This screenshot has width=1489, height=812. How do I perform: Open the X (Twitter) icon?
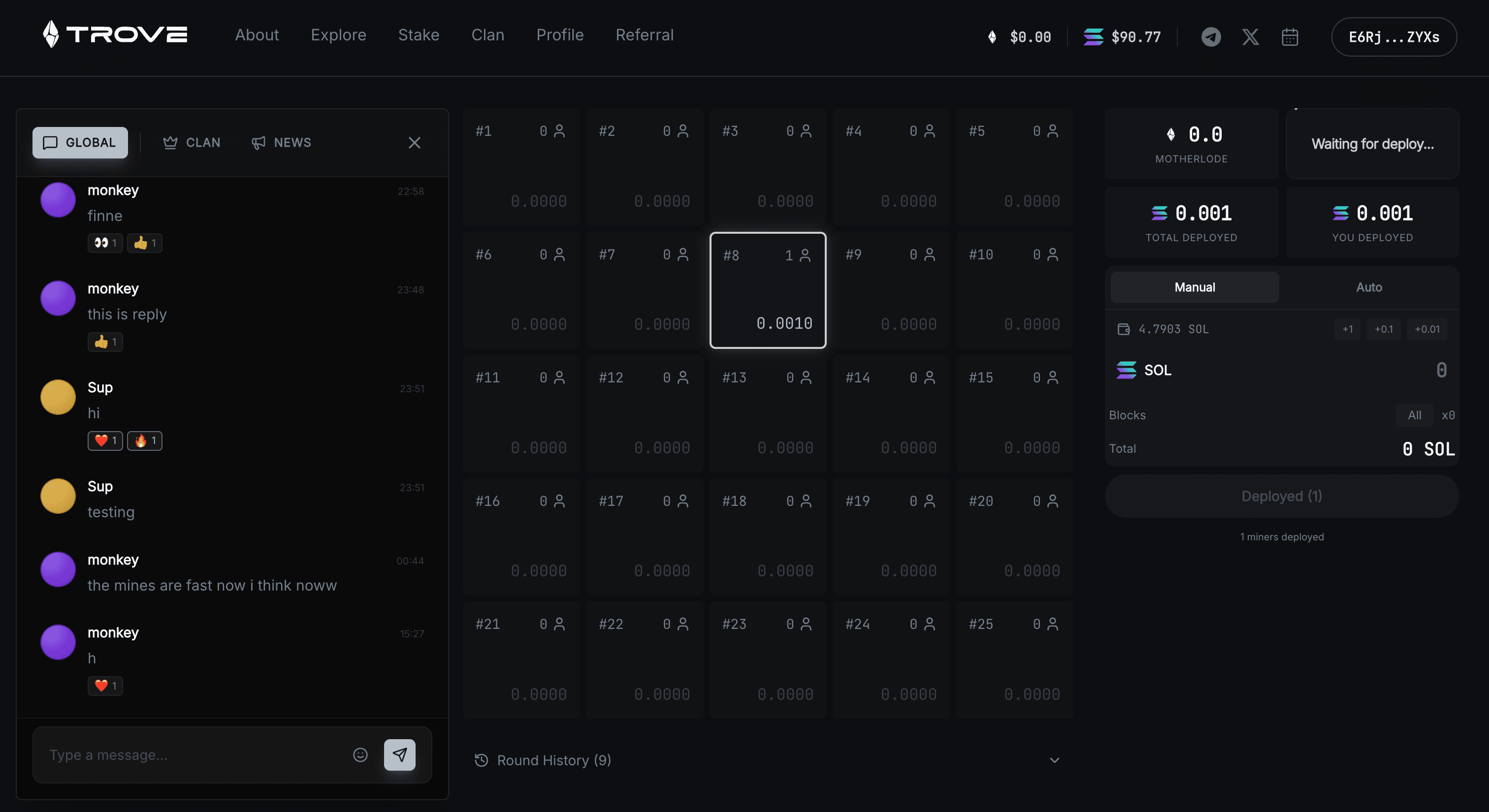click(x=1250, y=37)
